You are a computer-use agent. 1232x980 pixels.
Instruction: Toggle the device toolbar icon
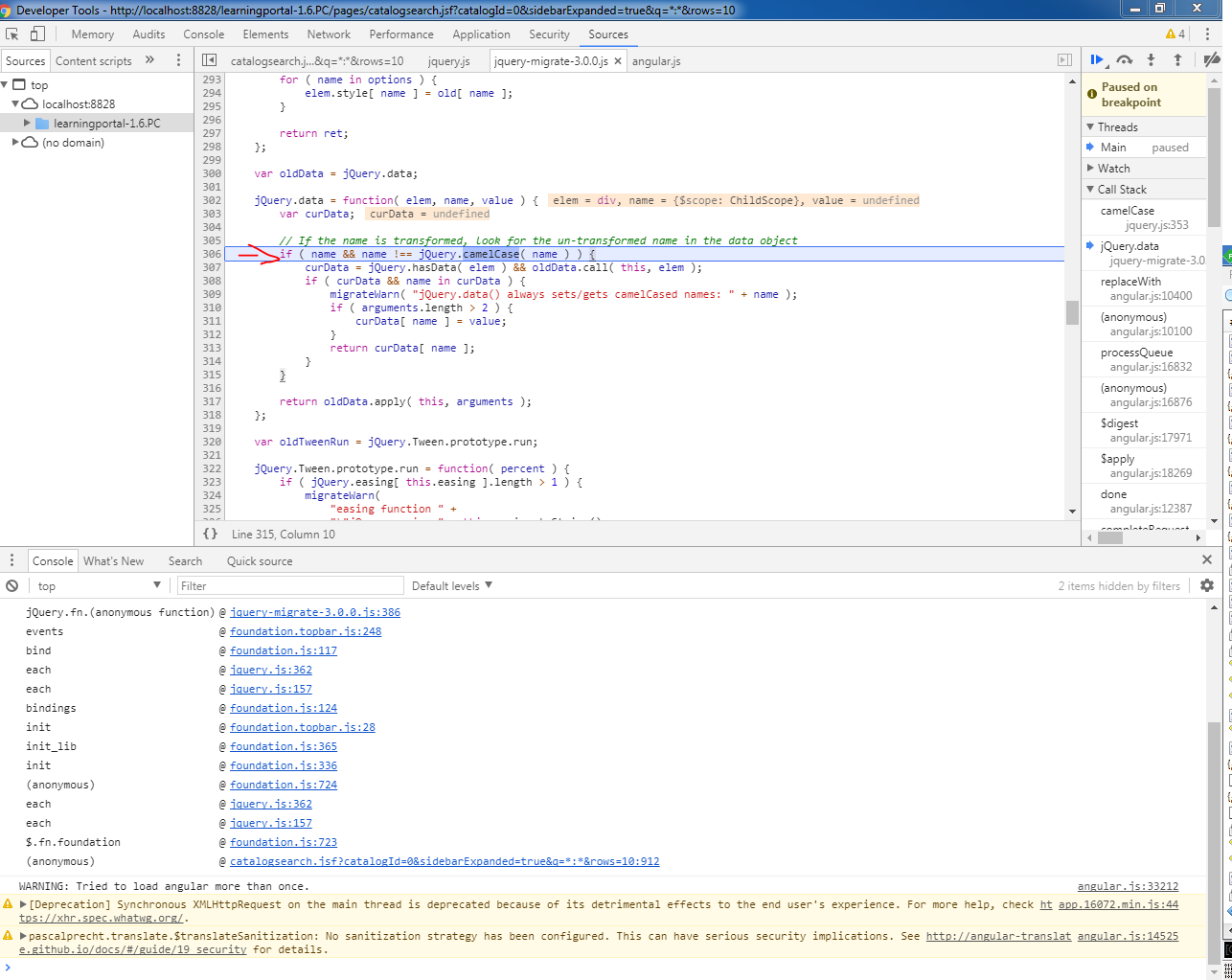[x=36, y=32]
